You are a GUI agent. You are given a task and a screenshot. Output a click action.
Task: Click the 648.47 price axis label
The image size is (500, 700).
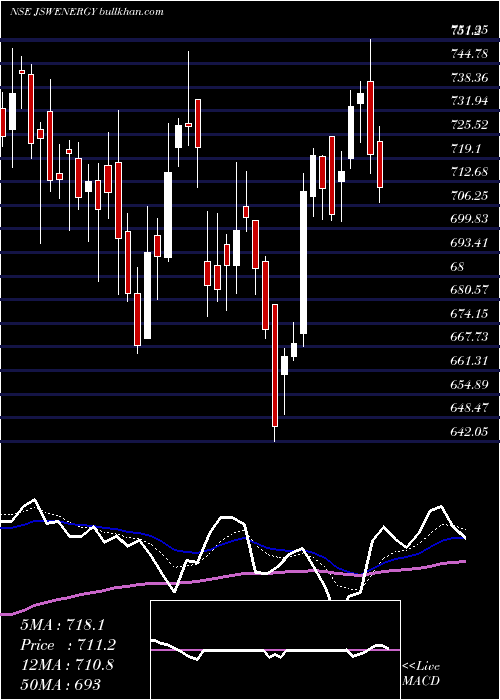click(x=469, y=408)
